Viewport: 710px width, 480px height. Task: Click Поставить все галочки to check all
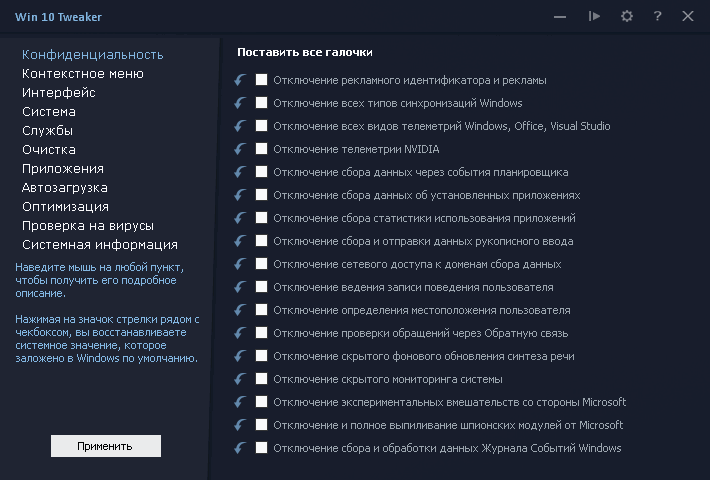tap(304, 52)
